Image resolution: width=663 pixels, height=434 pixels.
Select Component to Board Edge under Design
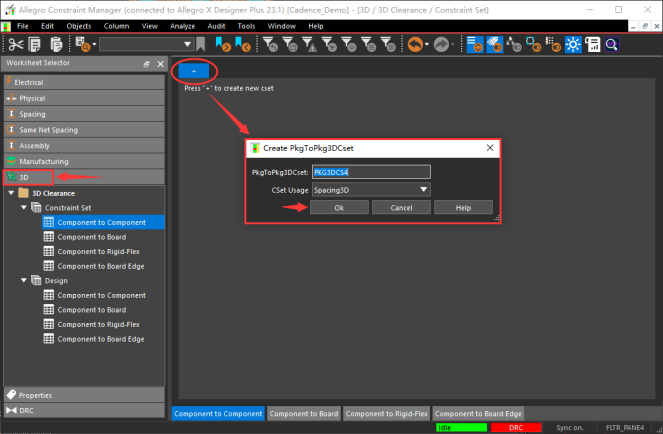[101, 339]
